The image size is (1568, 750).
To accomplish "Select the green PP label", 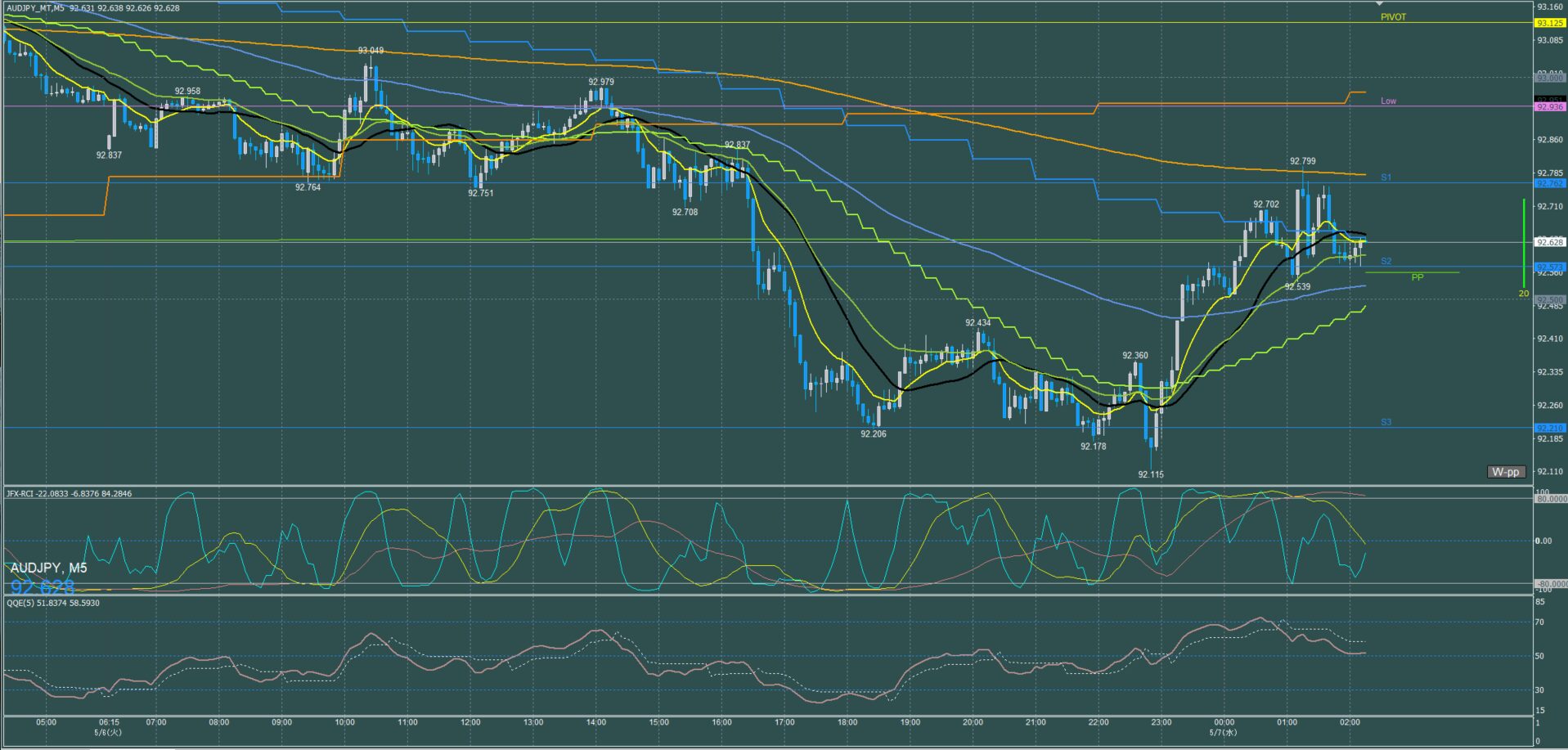I will click(x=1417, y=278).
